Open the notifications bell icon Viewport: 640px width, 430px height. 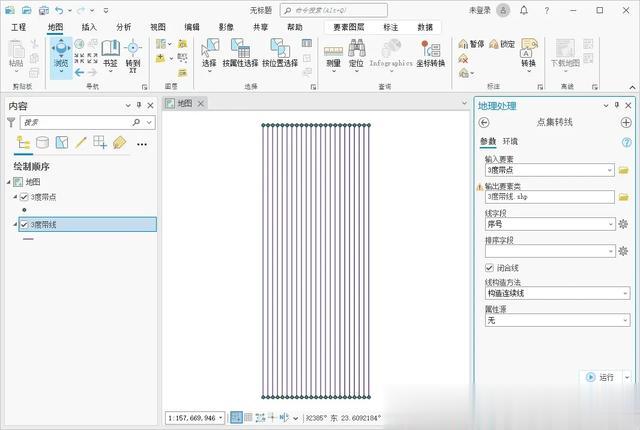pos(524,11)
